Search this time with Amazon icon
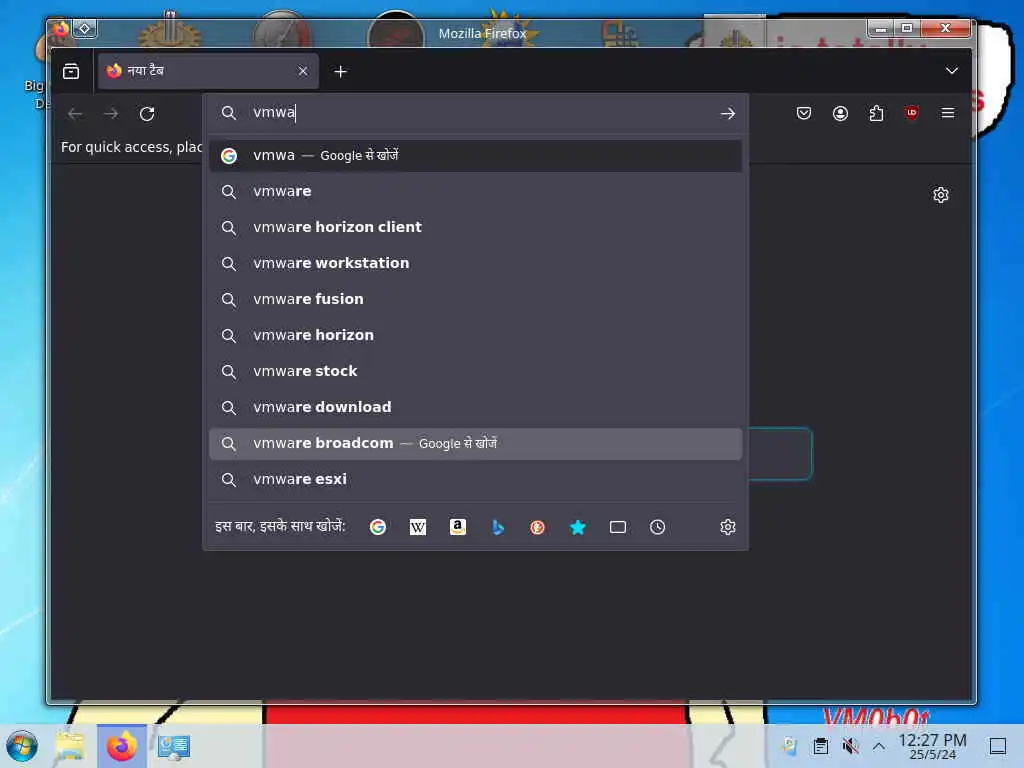 coord(458,527)
